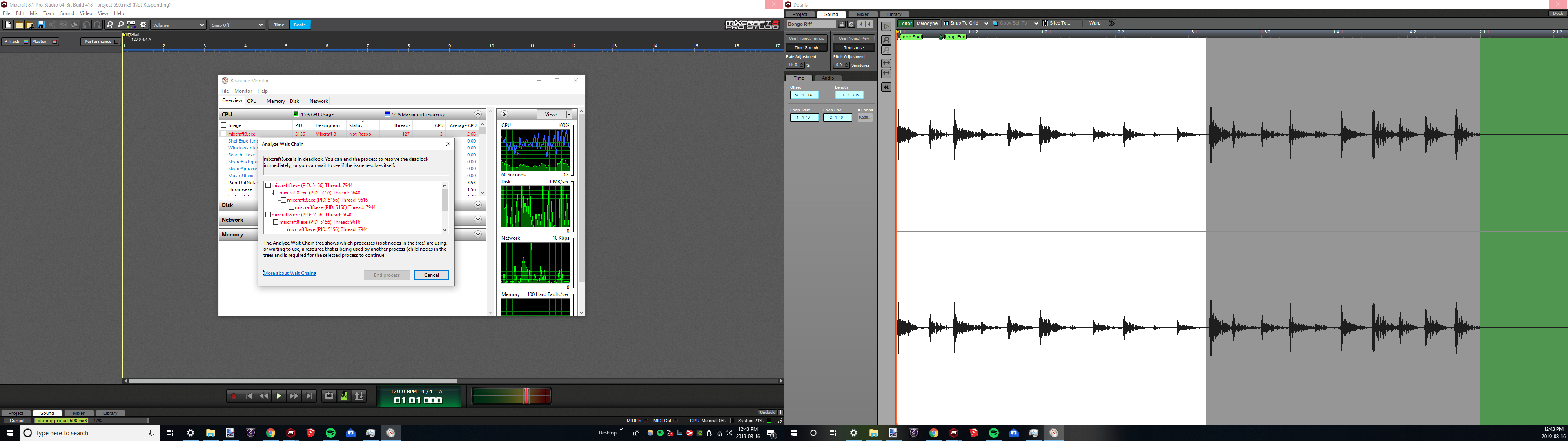Click the +Track button
Viewport: 1568px width, 441px height.
tap(16, 41)
